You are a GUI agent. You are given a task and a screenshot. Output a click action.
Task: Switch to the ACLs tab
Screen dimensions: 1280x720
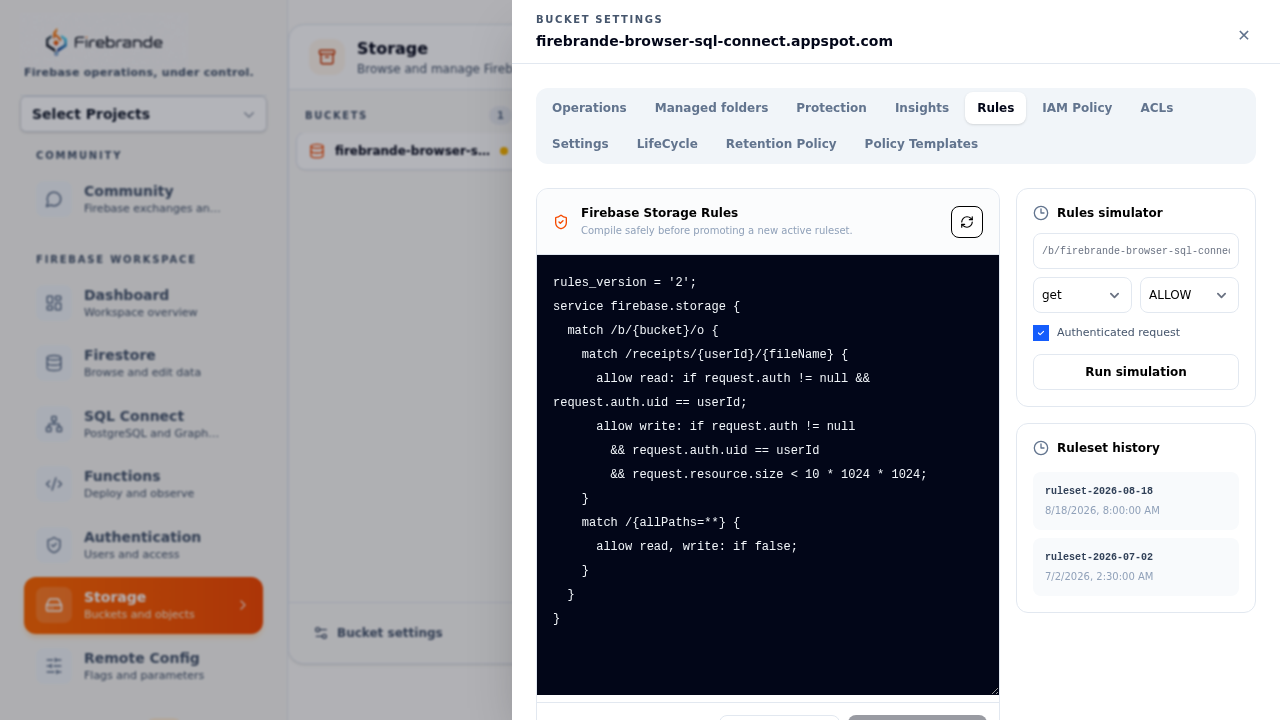(x=1157, y=108)
